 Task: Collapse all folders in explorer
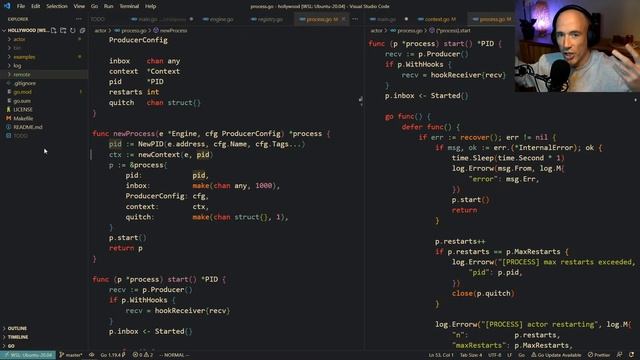pyautogui.click(x=82, y=30)
